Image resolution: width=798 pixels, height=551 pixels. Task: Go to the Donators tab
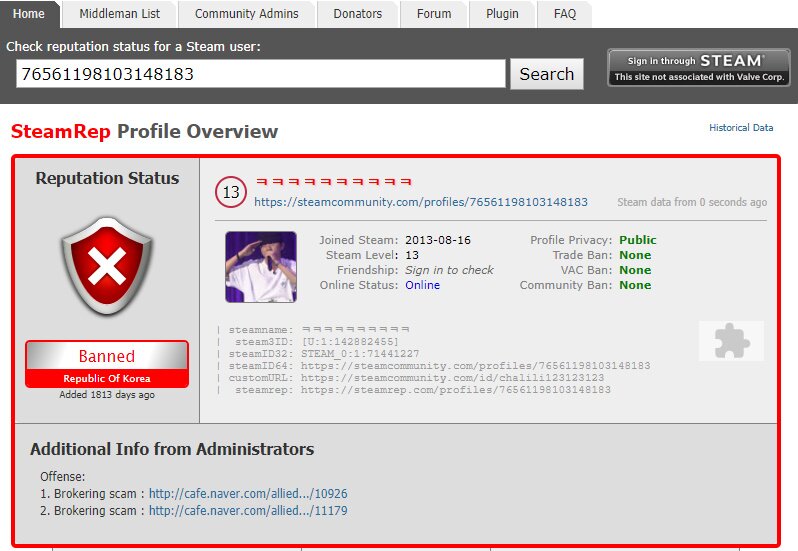coord(358,14)
